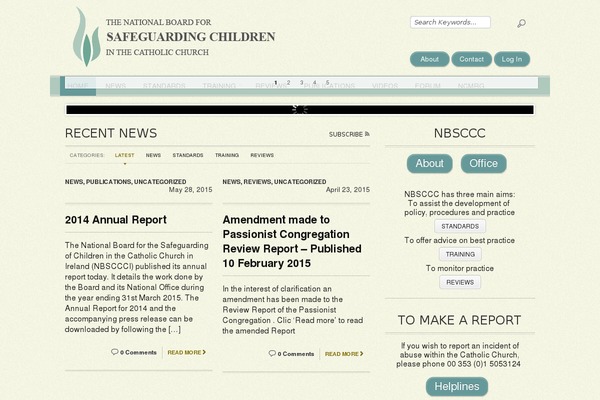Click the 'TO MAKE A REPORT' heading

click(460, 320)
